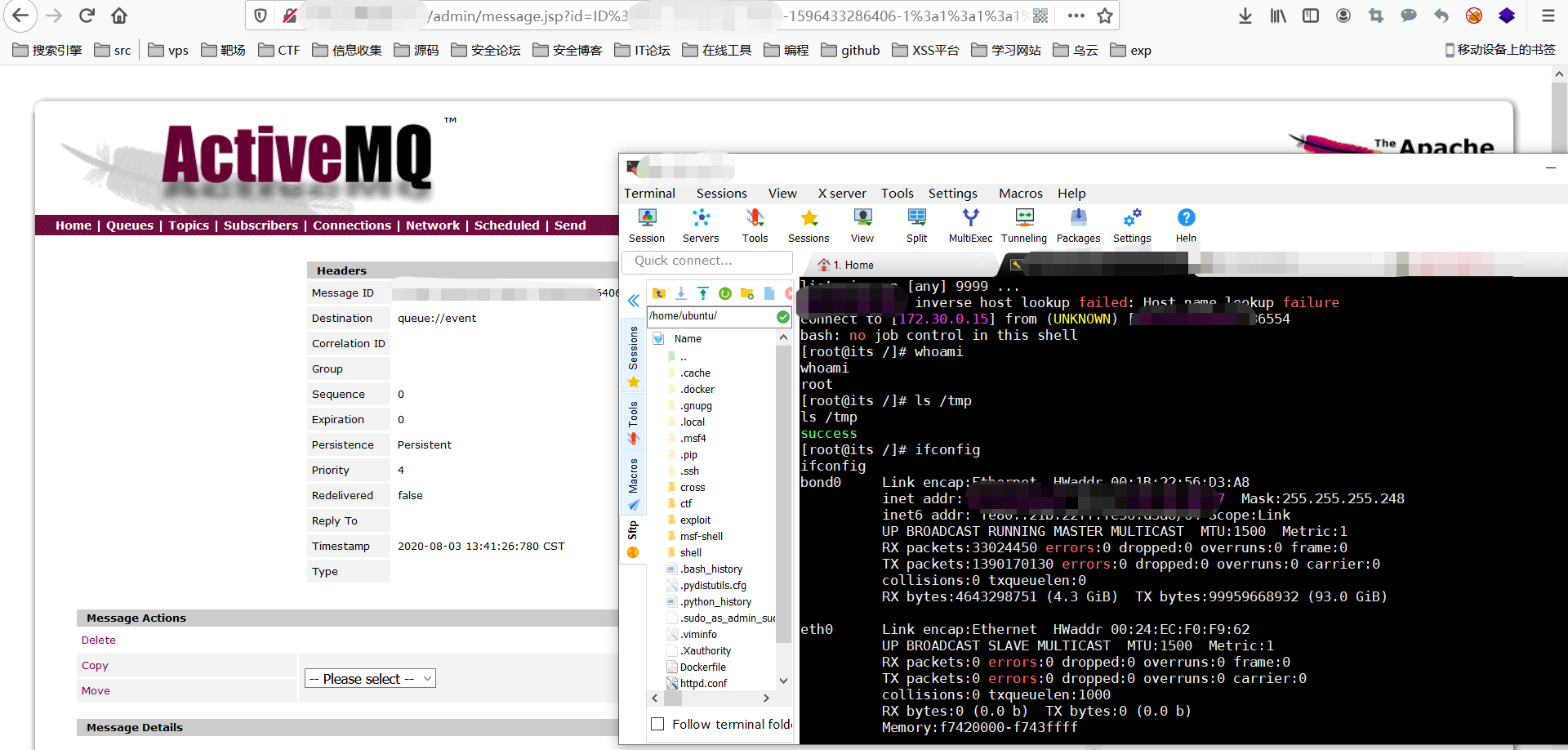The image size is (1568, 750).
Task: Launch MultiExec mode
Action: pyautogui.click(x=970, y=225)
